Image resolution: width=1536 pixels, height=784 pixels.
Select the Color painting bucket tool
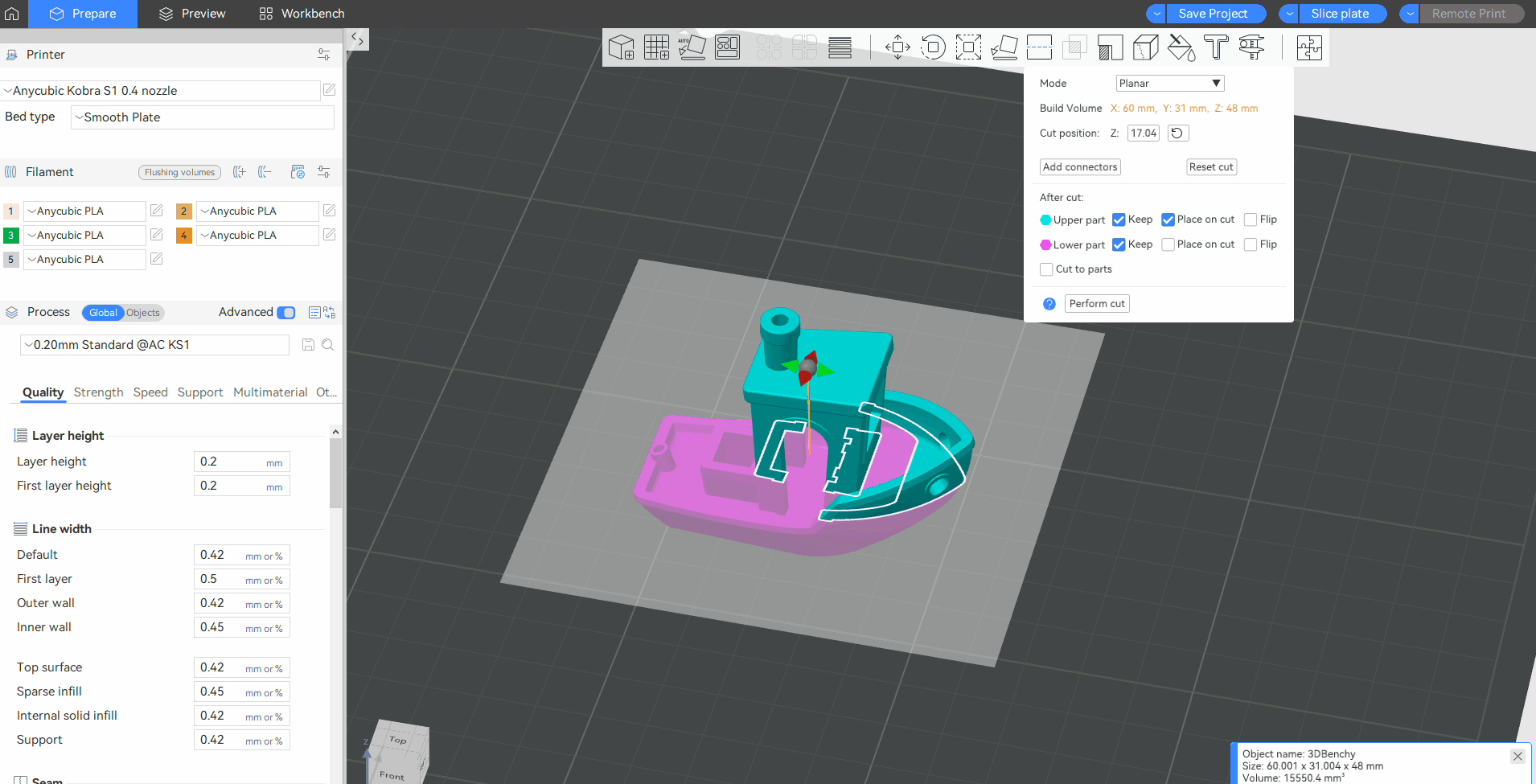click(x=1181, y=47)
